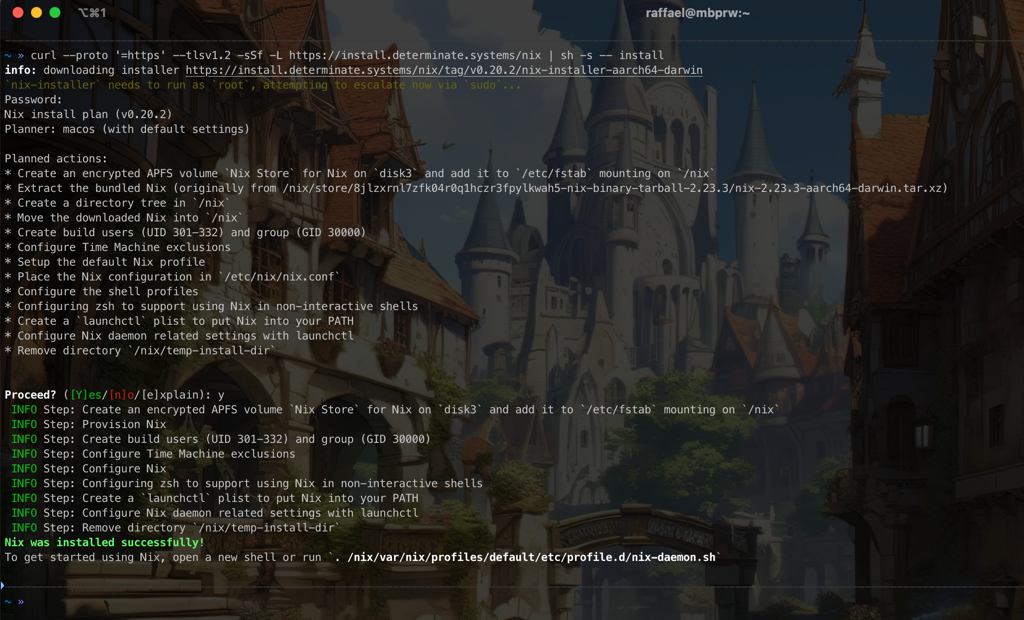Click the 'Password:' prompt line

[x=33, y=100]
